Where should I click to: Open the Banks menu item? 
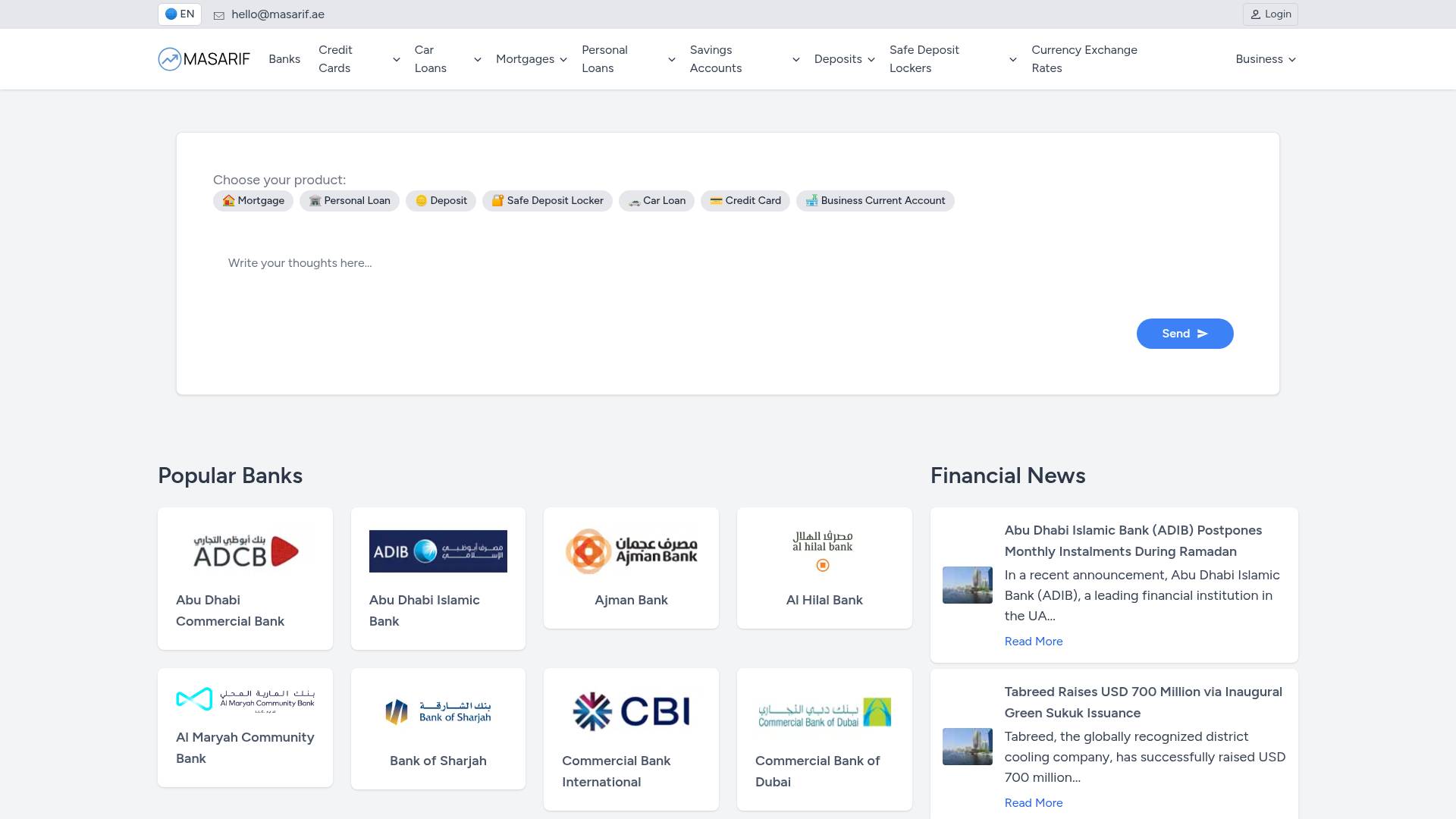[x=284, y=59]
